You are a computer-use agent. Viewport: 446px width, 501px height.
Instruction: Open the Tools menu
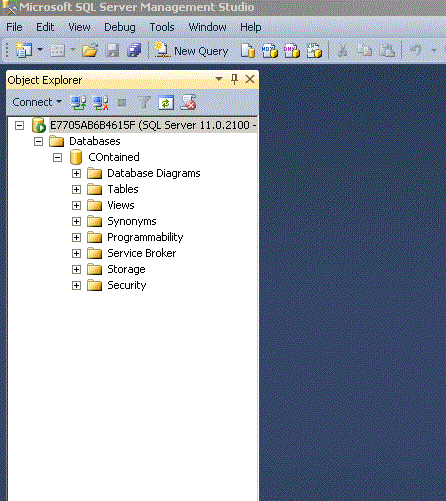coord(162,27)
